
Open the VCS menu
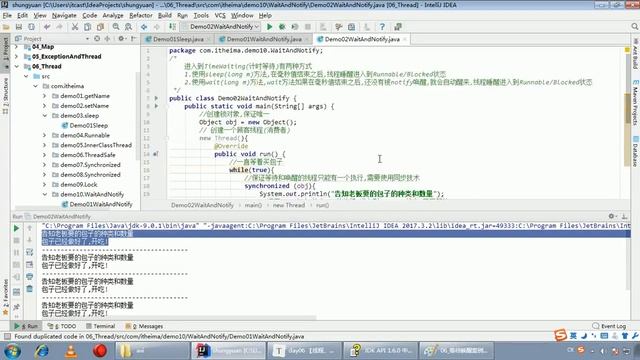point(220,16)
